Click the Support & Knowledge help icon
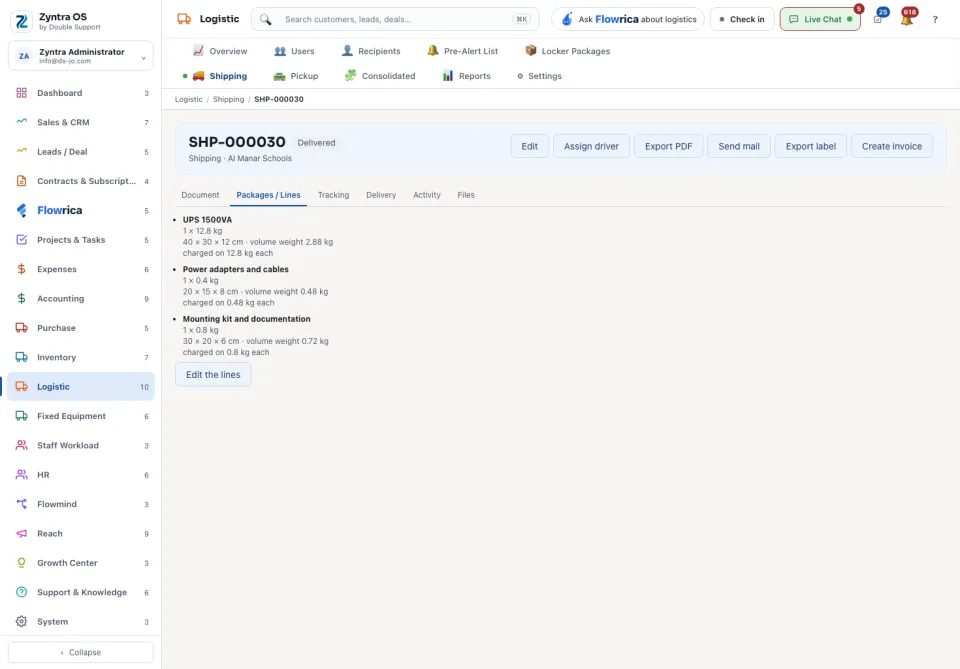The image size is (960, 669). click(21, 592)
